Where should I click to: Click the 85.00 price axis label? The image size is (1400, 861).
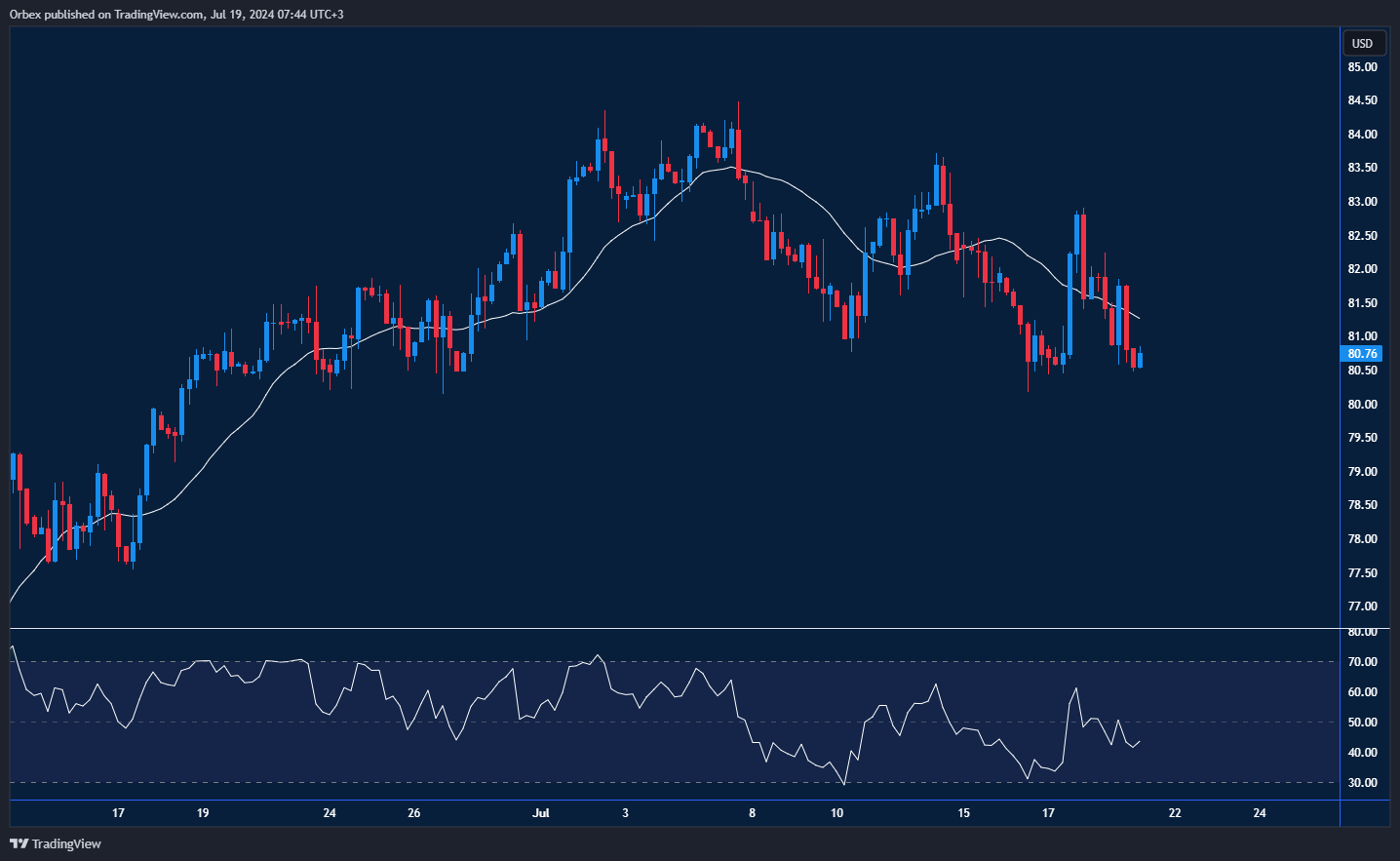click(1362, 67)
